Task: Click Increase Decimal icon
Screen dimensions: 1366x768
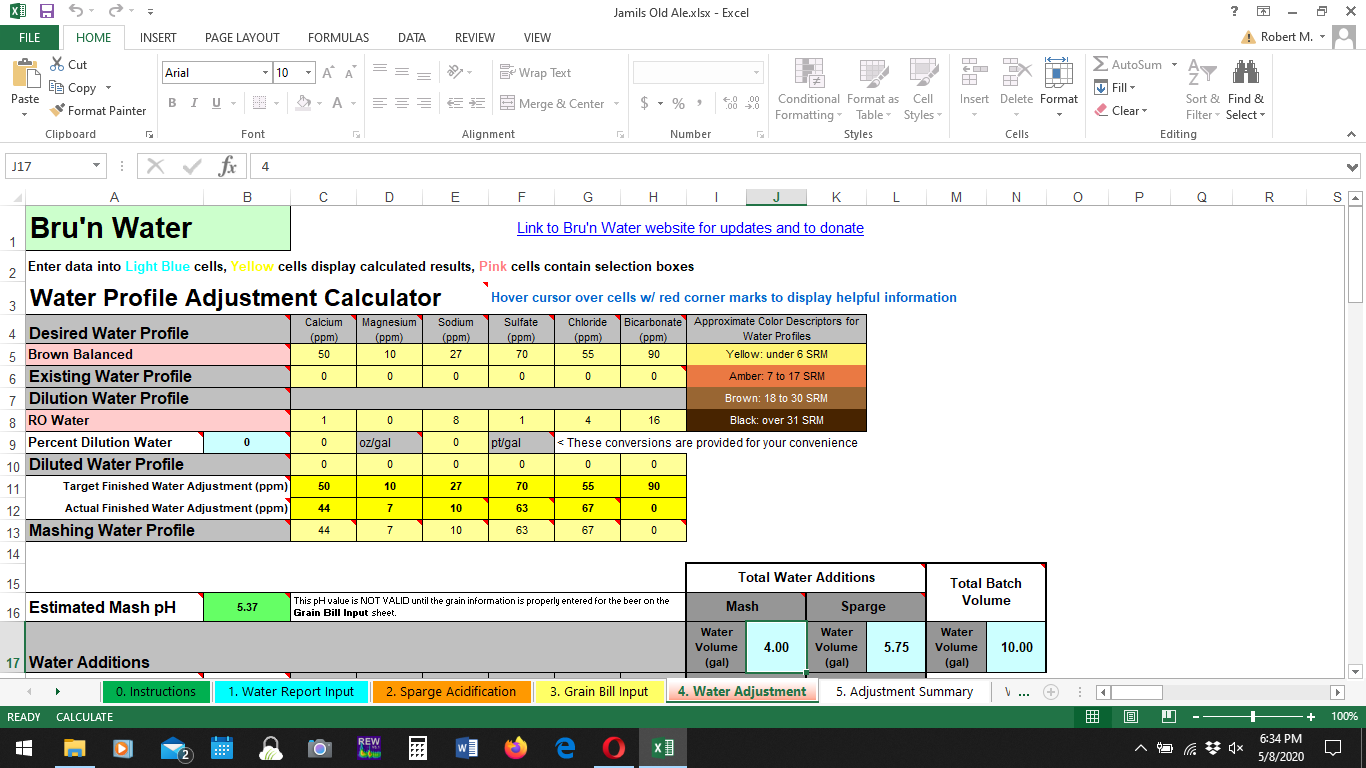Action: click(729, 103)
